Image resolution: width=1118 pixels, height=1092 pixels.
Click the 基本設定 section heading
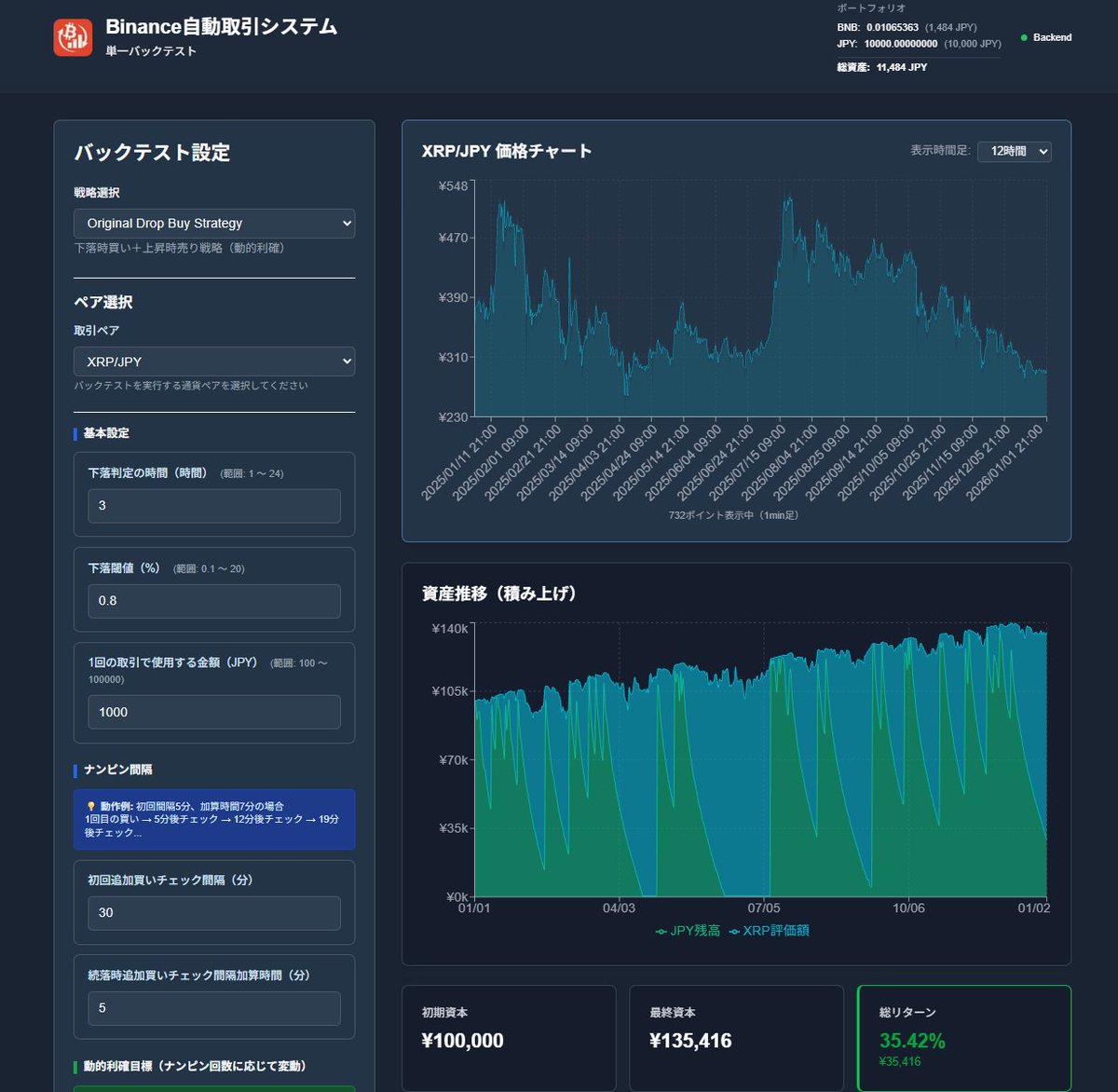[106, 433]
